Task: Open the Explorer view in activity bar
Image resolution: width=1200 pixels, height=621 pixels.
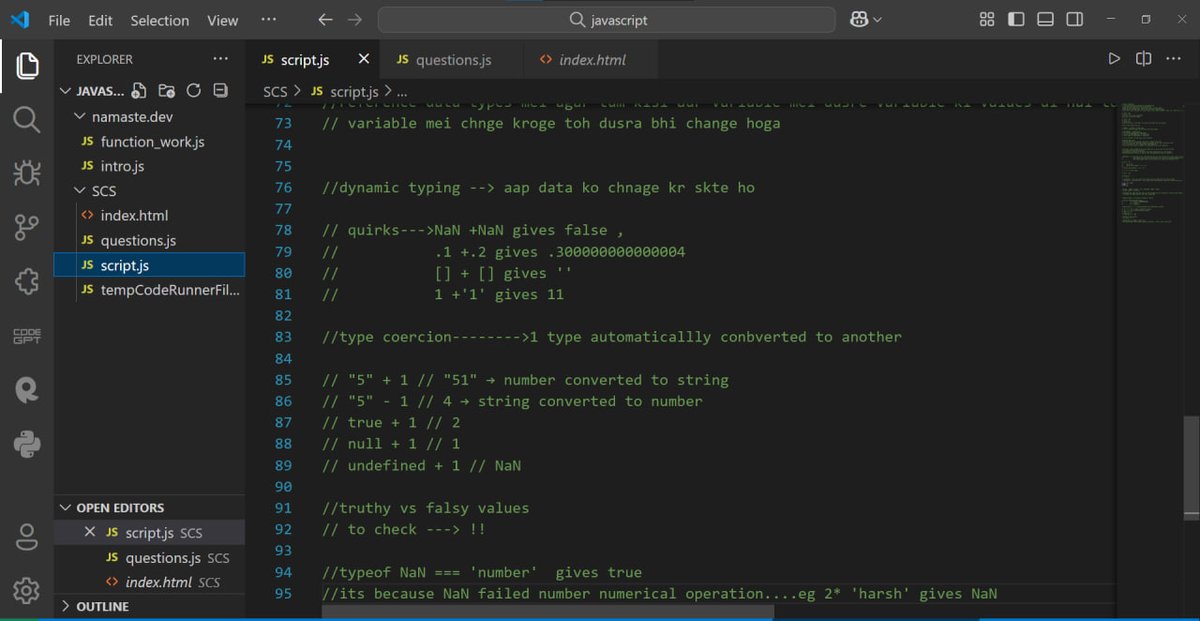Action: click(x=27, y=66)
